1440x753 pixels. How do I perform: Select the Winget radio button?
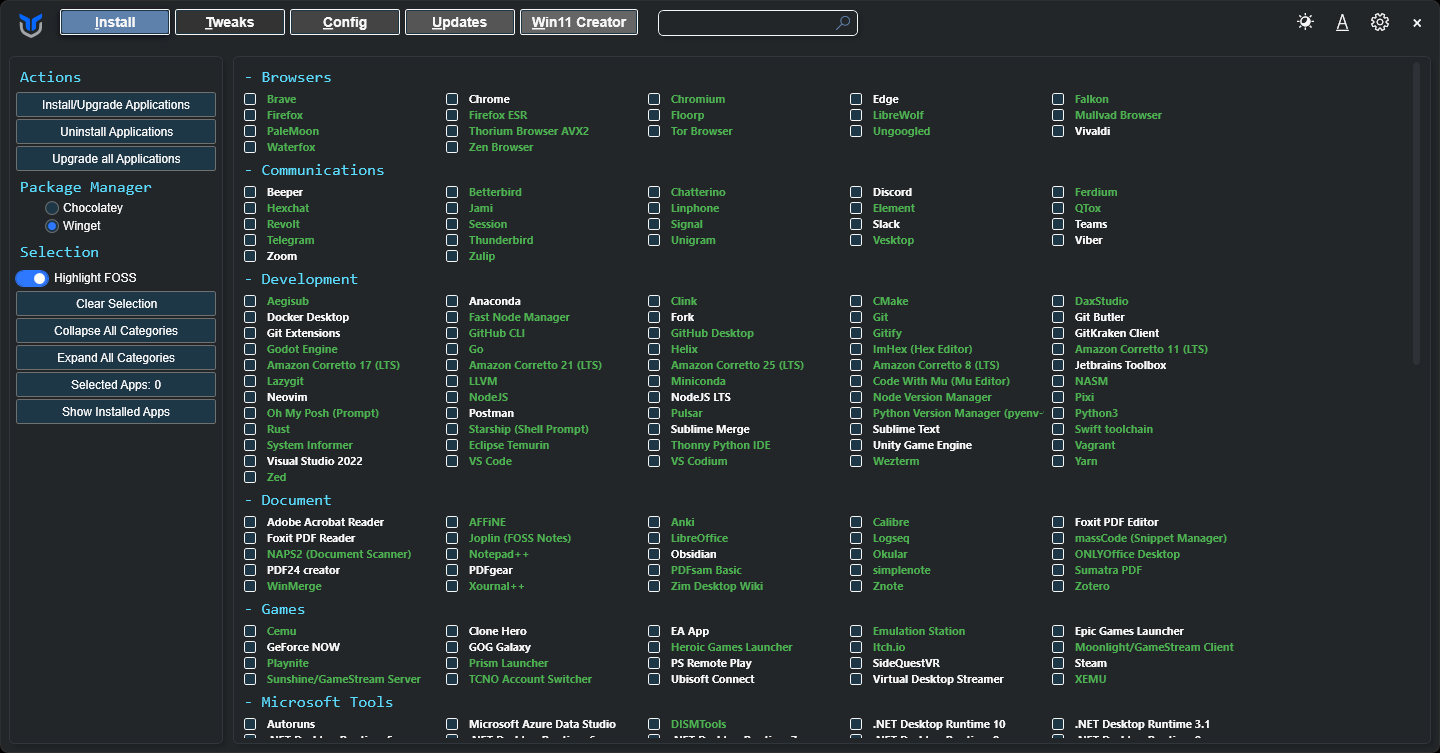click(x=52, y=226)
